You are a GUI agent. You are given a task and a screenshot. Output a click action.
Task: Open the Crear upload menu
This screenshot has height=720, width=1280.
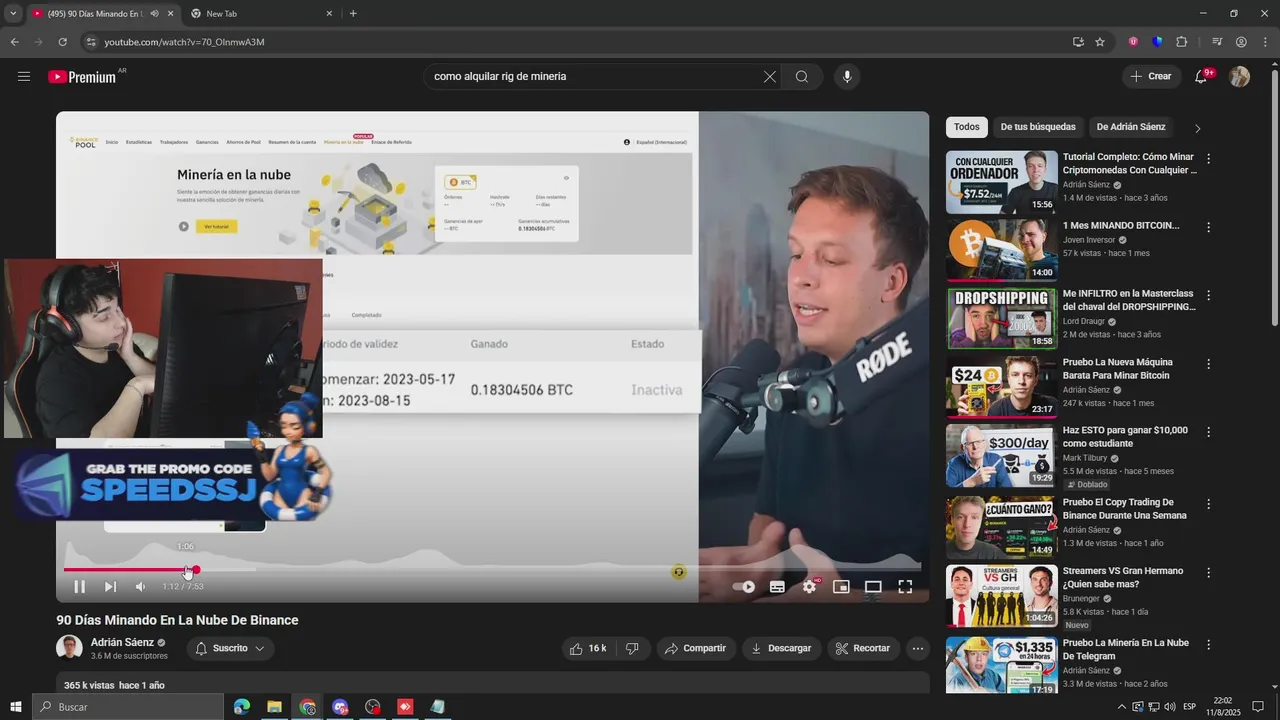pyautogui.click(x=1151, y=77)
